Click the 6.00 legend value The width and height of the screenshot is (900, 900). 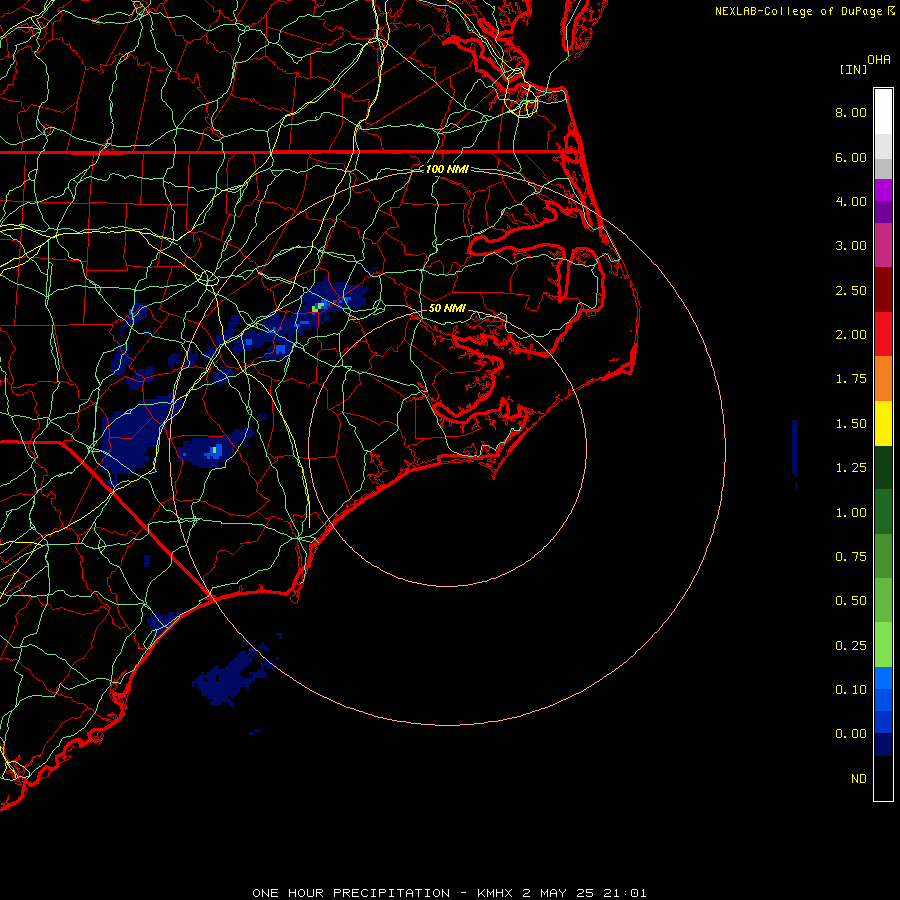coord(851,157)
